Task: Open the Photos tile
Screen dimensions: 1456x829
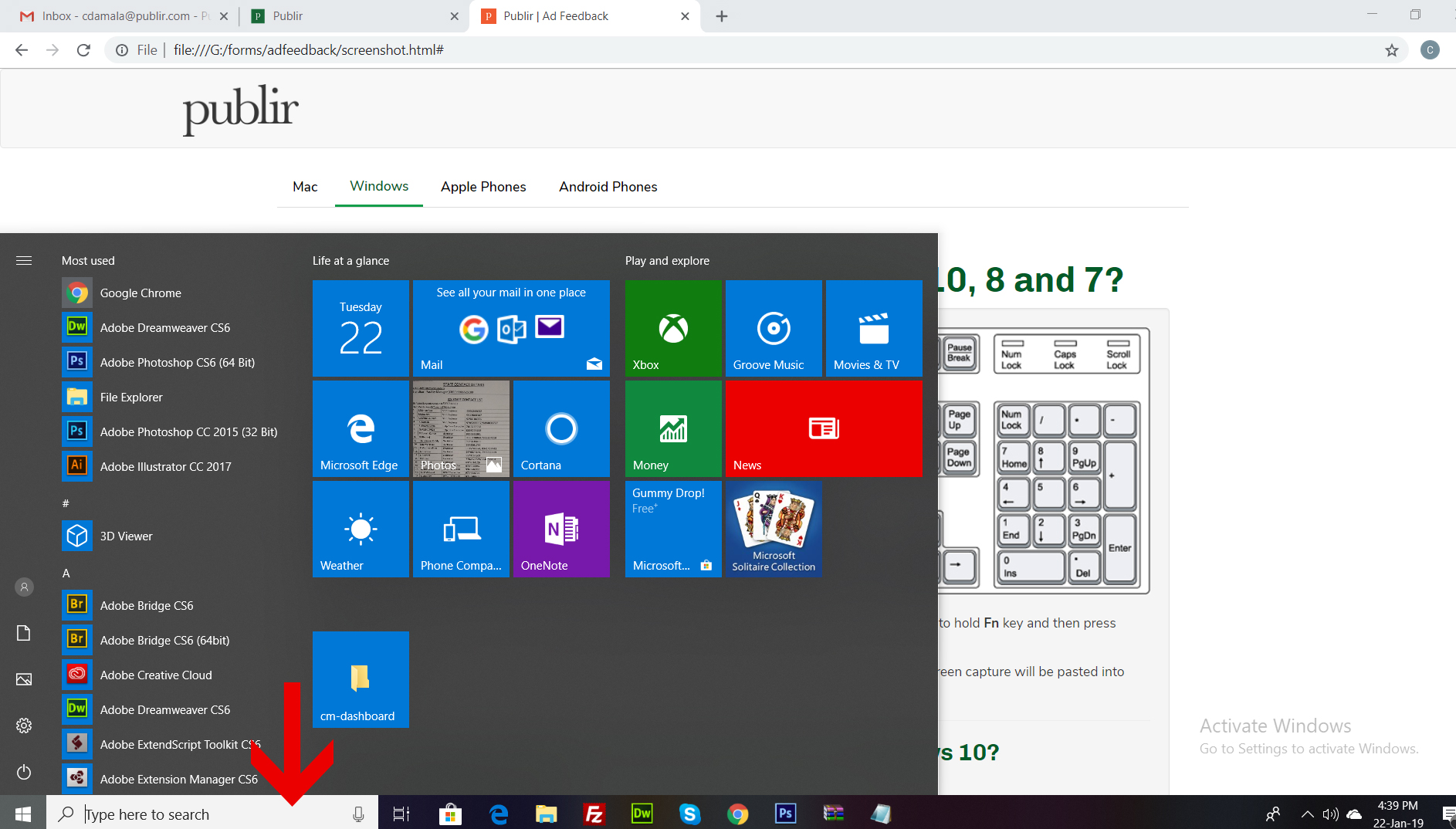Action: [x=461, y=428]
